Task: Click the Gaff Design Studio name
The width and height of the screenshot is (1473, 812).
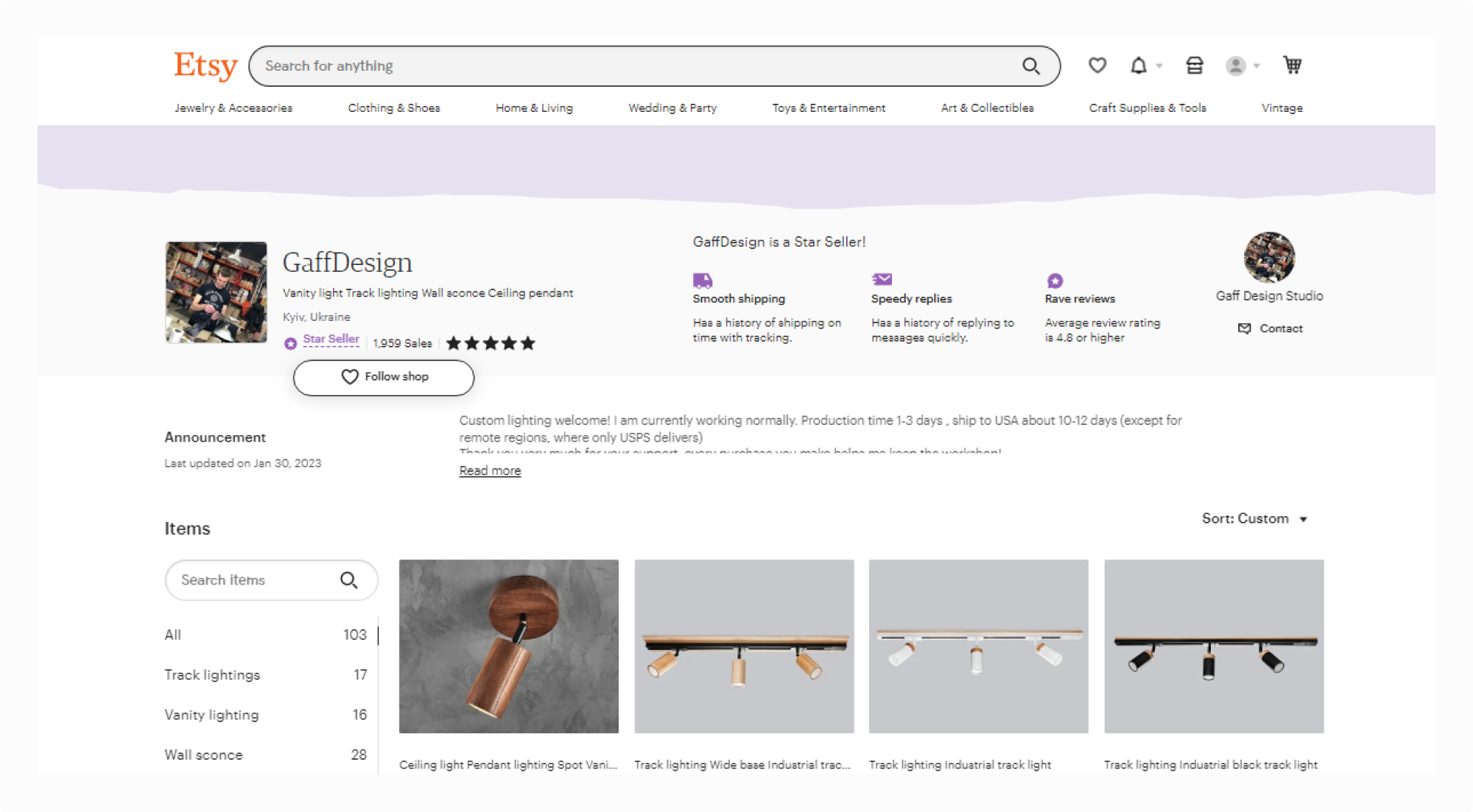Action: [x=1269, y=296]
